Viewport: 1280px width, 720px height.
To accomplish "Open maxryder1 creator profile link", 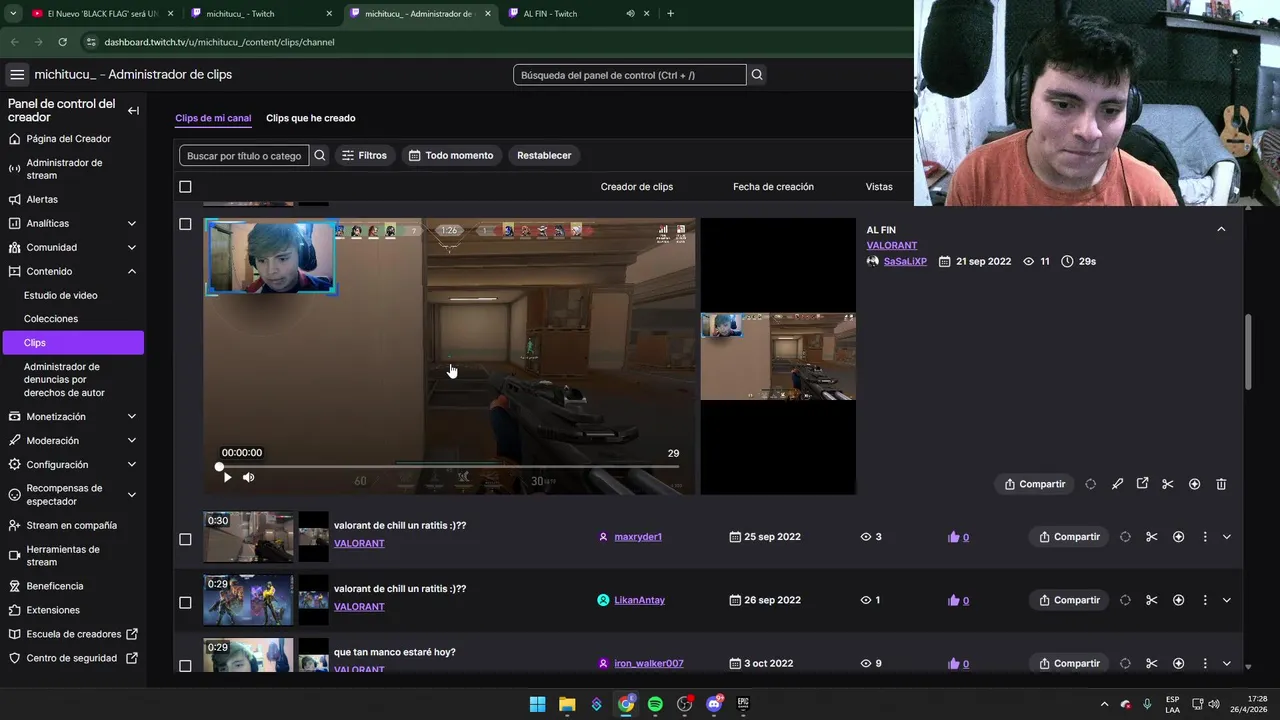I will 638,537.
